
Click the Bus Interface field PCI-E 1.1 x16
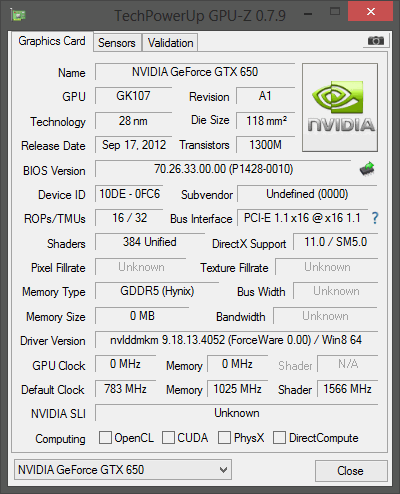(302, 218)
